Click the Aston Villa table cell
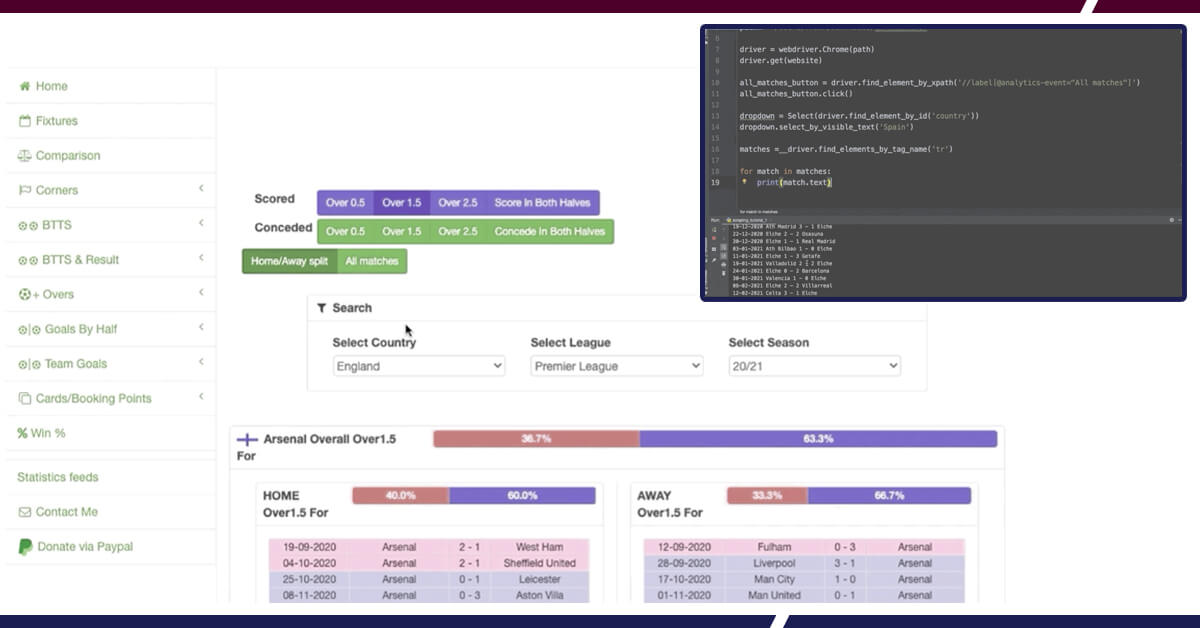The width and height of the screenshot is (1200, 628). coord(540,595)
